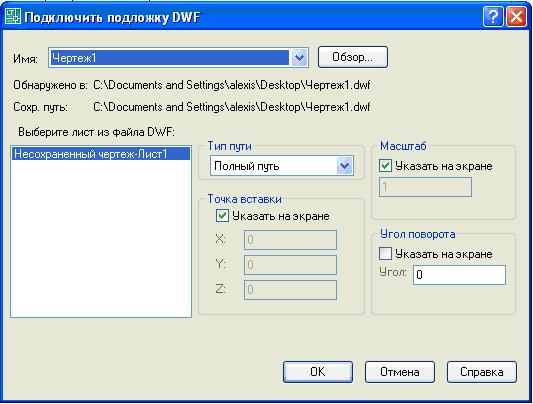Open help with the Справка button
Image resolution: width=533 pixels, height=404 pixels.
(482, 372)
